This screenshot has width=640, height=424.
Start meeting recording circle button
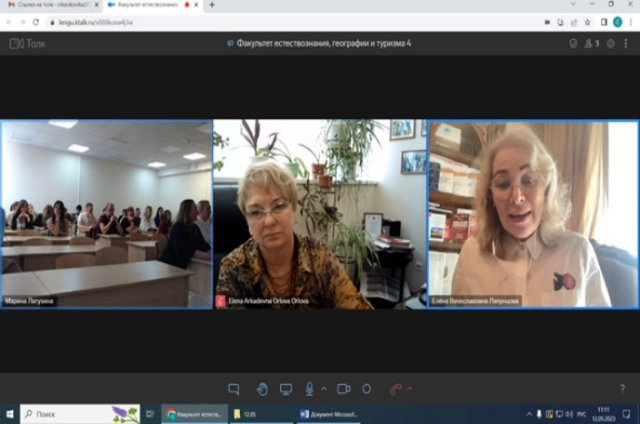pos(367,389)
